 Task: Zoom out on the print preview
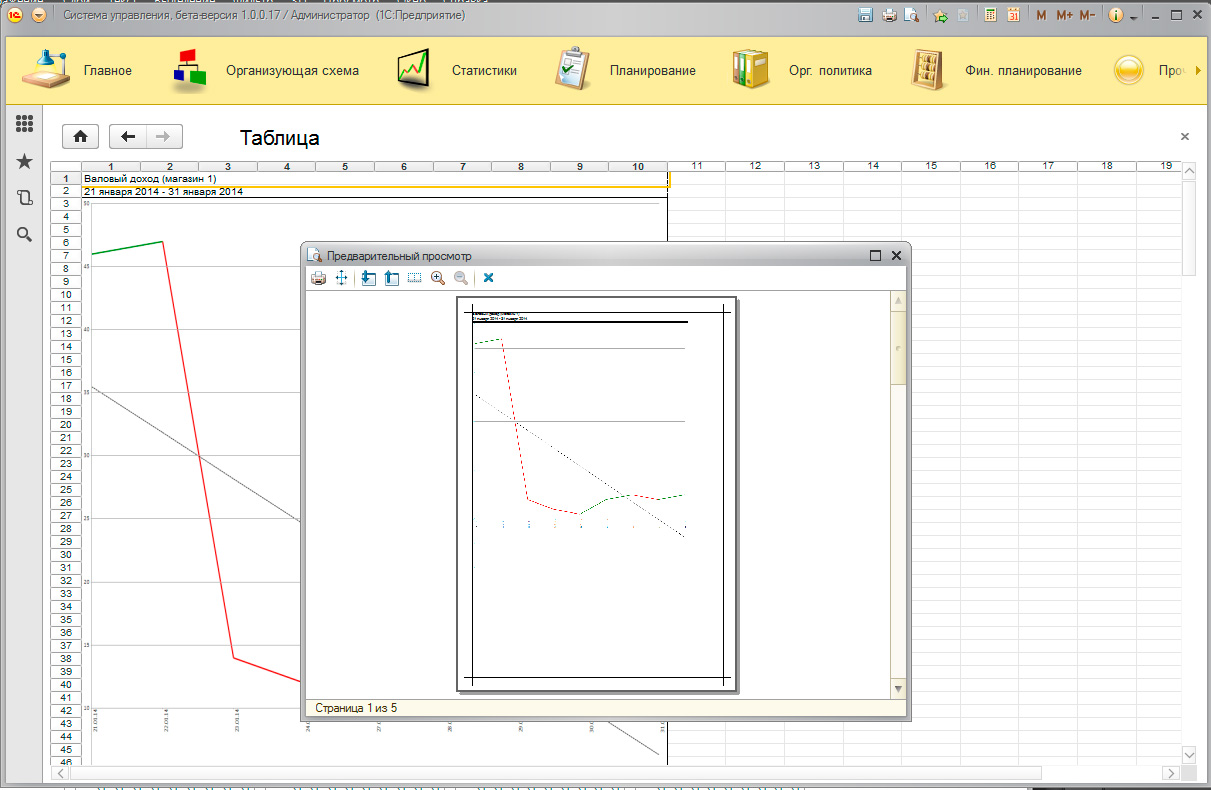click(460, 278)
